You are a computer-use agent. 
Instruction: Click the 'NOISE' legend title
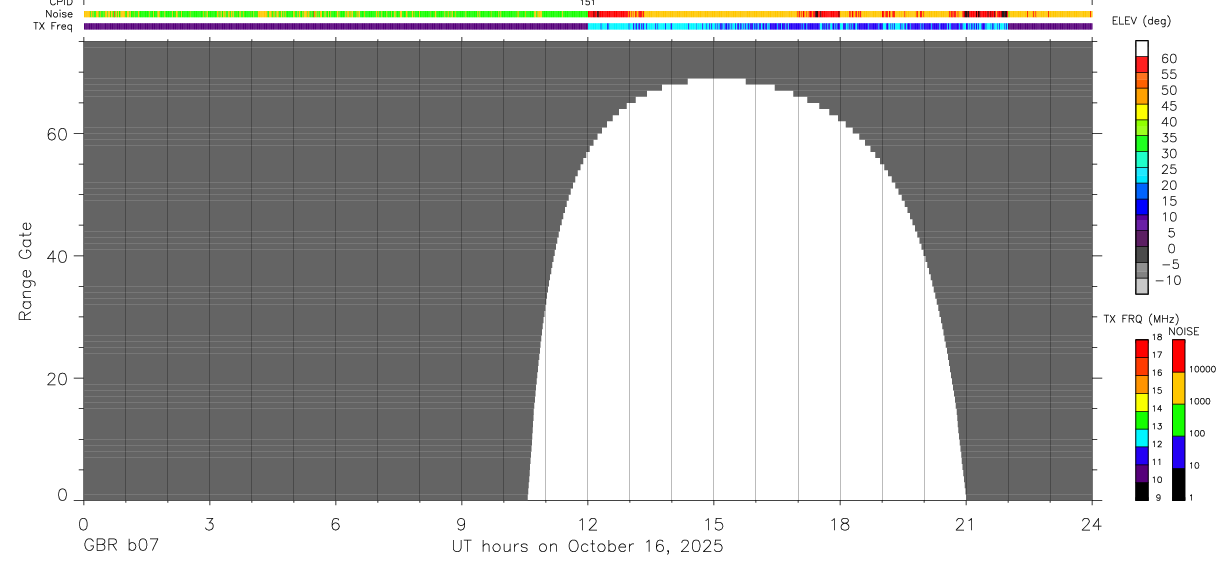point(1184,332)
